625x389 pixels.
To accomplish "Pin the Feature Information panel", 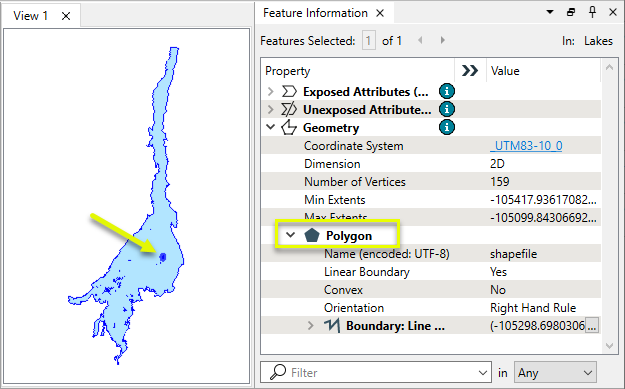I will 592,12.
